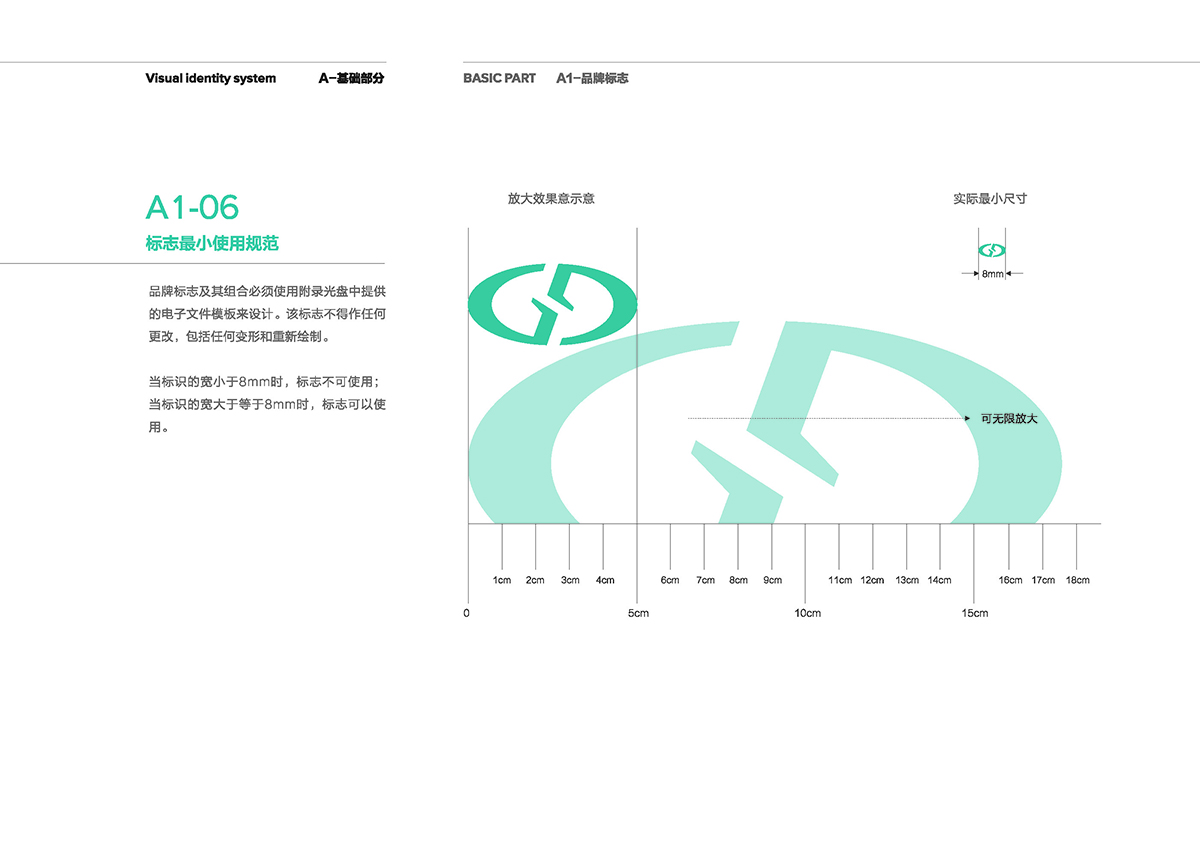
Task: Click the tiny minimum-size logo above 8mm
Action: click(991, 250)
